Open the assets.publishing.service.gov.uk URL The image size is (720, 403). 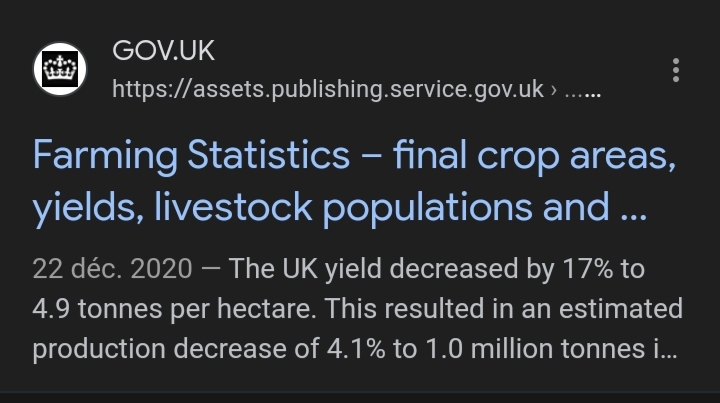329,90
